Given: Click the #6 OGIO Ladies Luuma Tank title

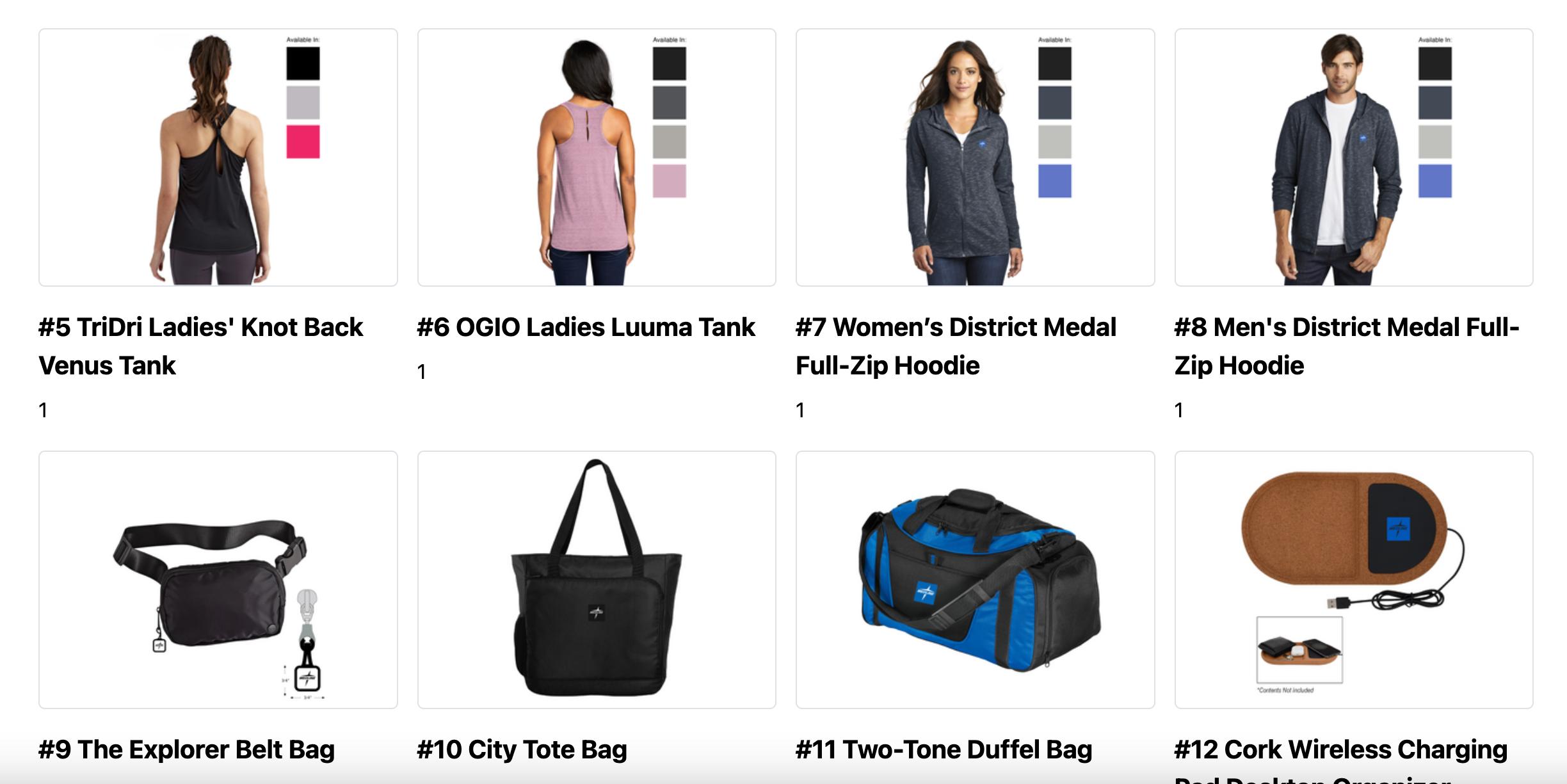Looking at the screenshot, I should pyautogui.click(x=586, y=327).
